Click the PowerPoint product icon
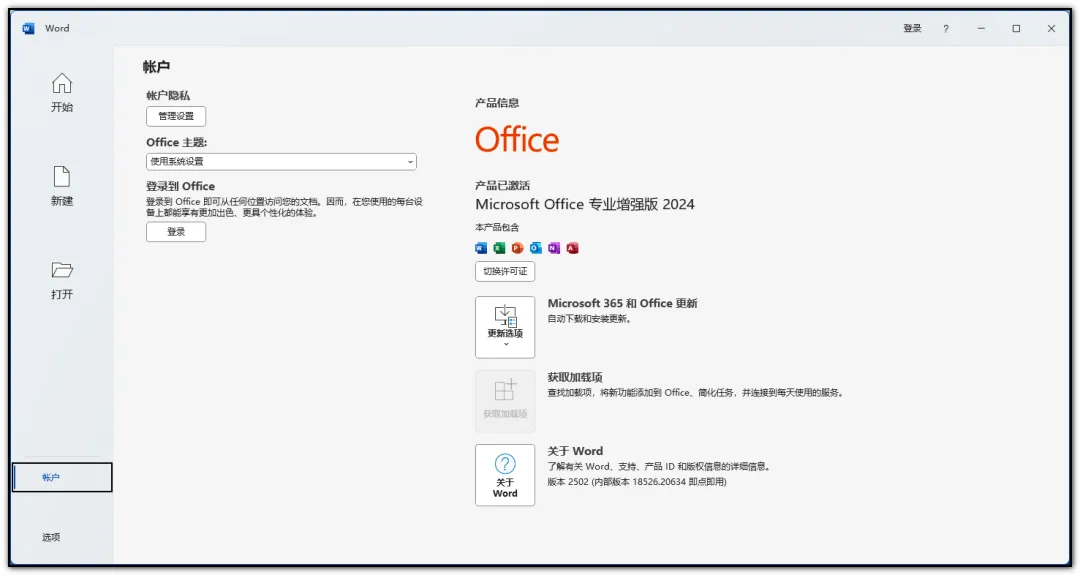The width and height of the screenshot is (1080, 575). point(517,248)
